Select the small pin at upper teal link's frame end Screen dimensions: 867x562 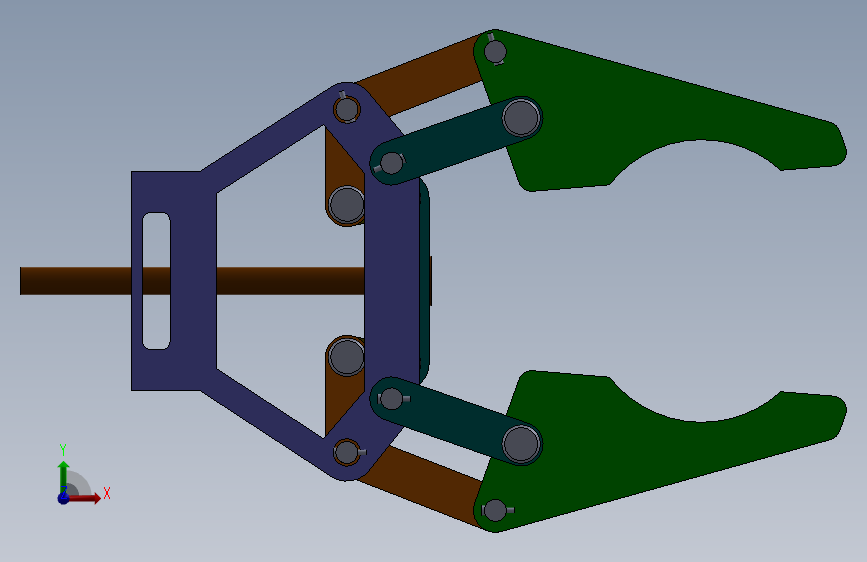tap(391, 163)
